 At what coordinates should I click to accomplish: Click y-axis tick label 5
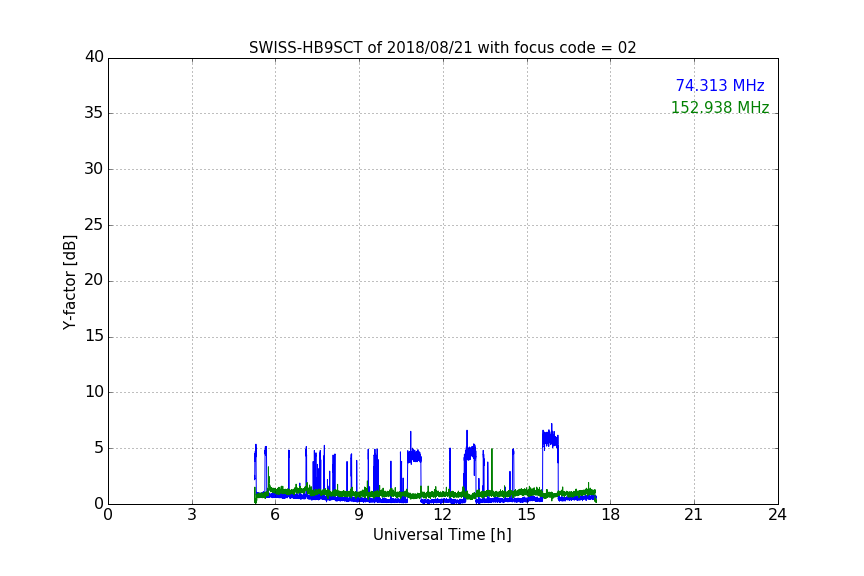tap(99, 448)
